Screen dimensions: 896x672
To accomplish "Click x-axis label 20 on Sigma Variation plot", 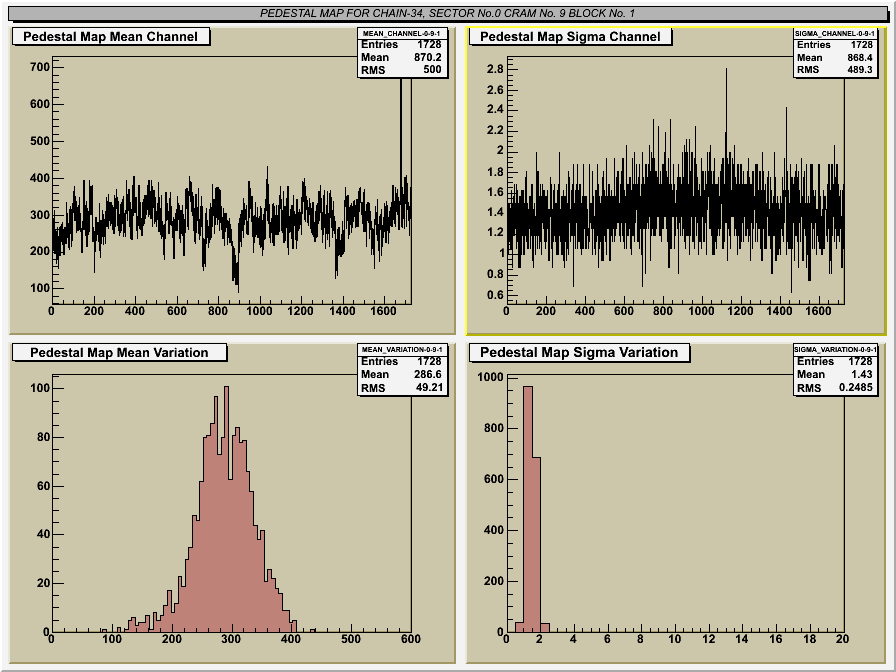I will pyautogui.click(x=842, y=639).
